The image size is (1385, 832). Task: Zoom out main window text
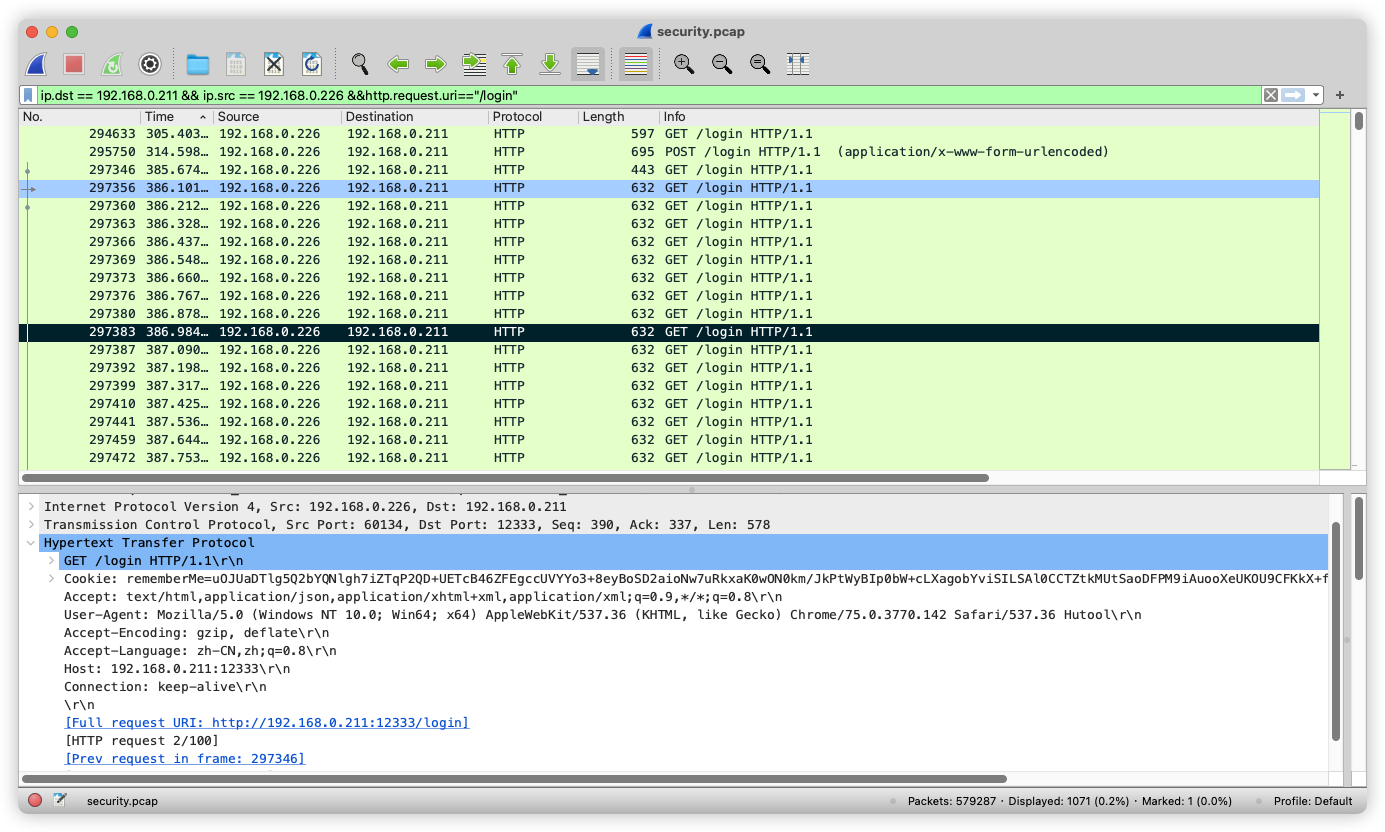722,64
